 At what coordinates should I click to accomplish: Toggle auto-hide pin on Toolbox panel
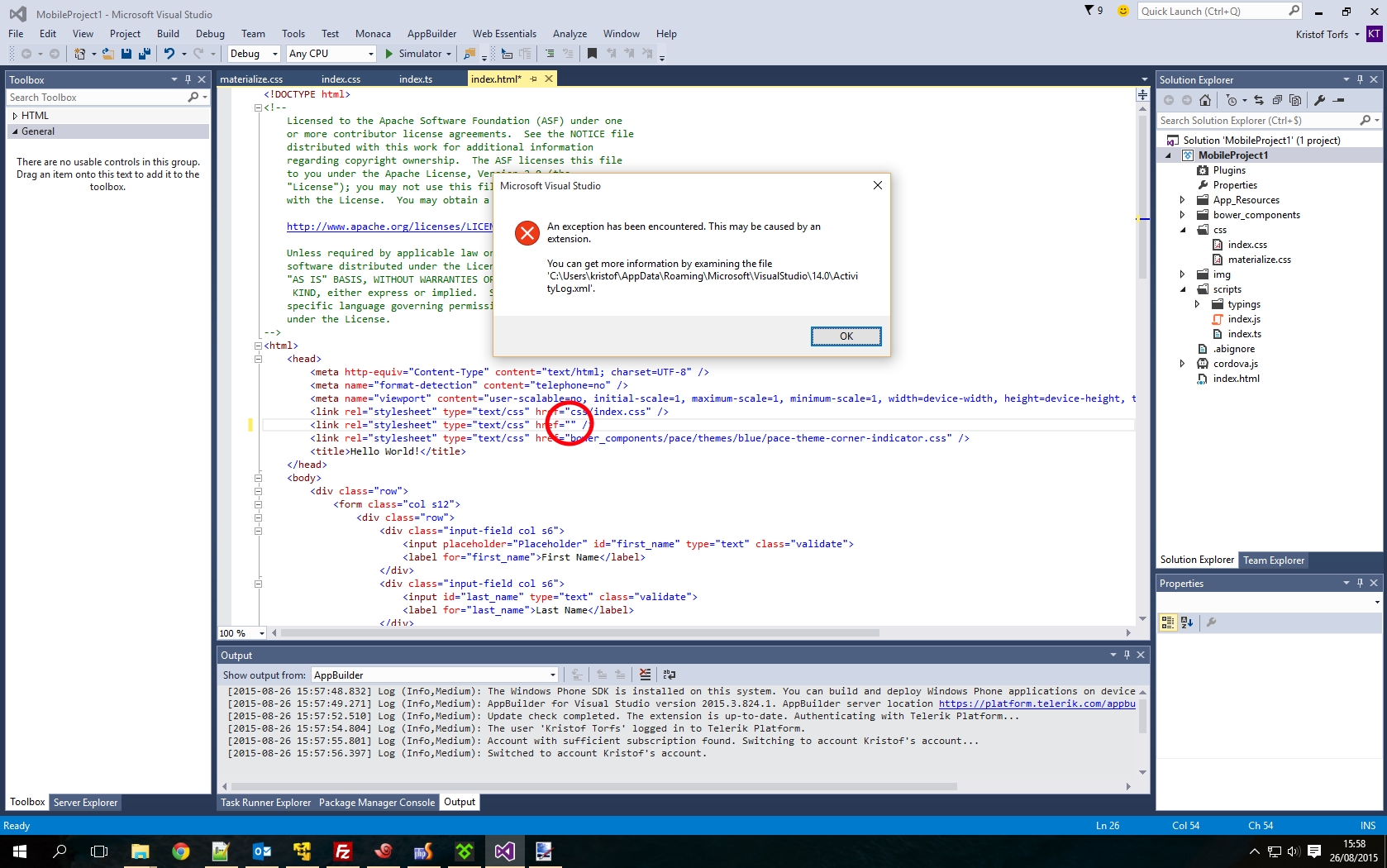point(188,79)
